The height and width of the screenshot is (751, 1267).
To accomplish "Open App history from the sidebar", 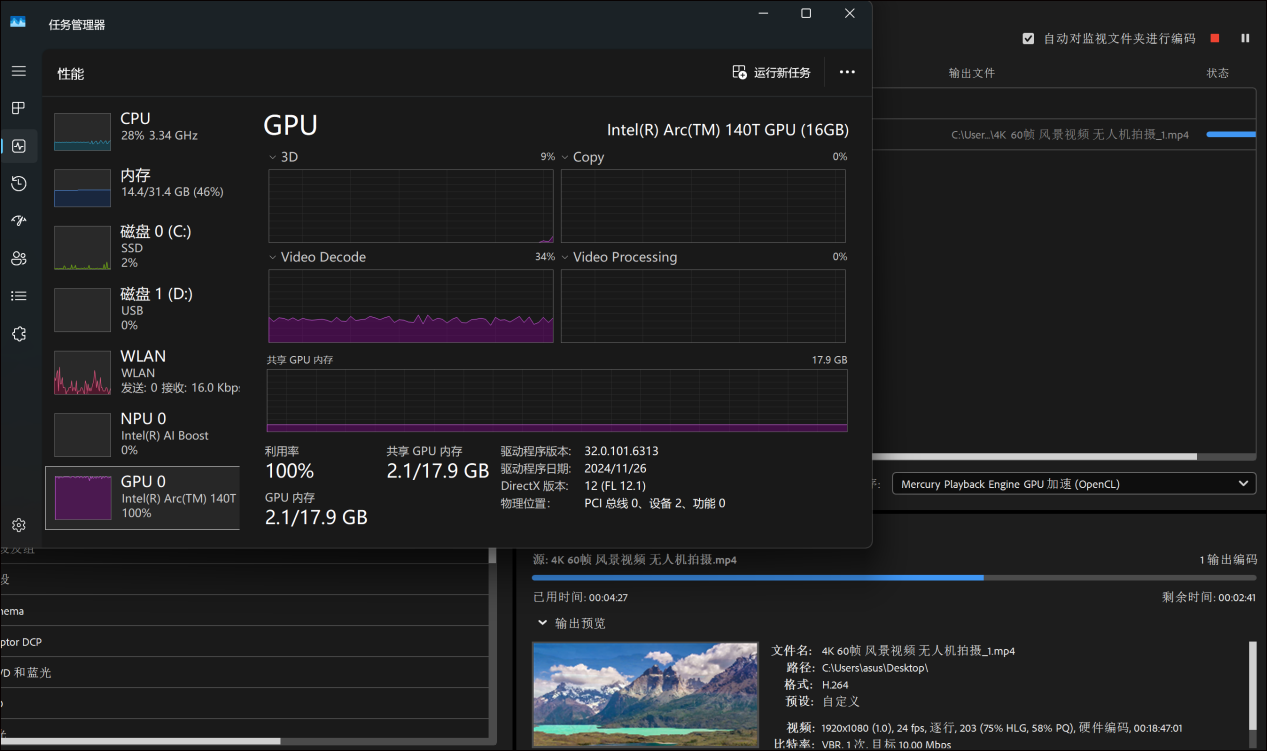I will (18, 183).
